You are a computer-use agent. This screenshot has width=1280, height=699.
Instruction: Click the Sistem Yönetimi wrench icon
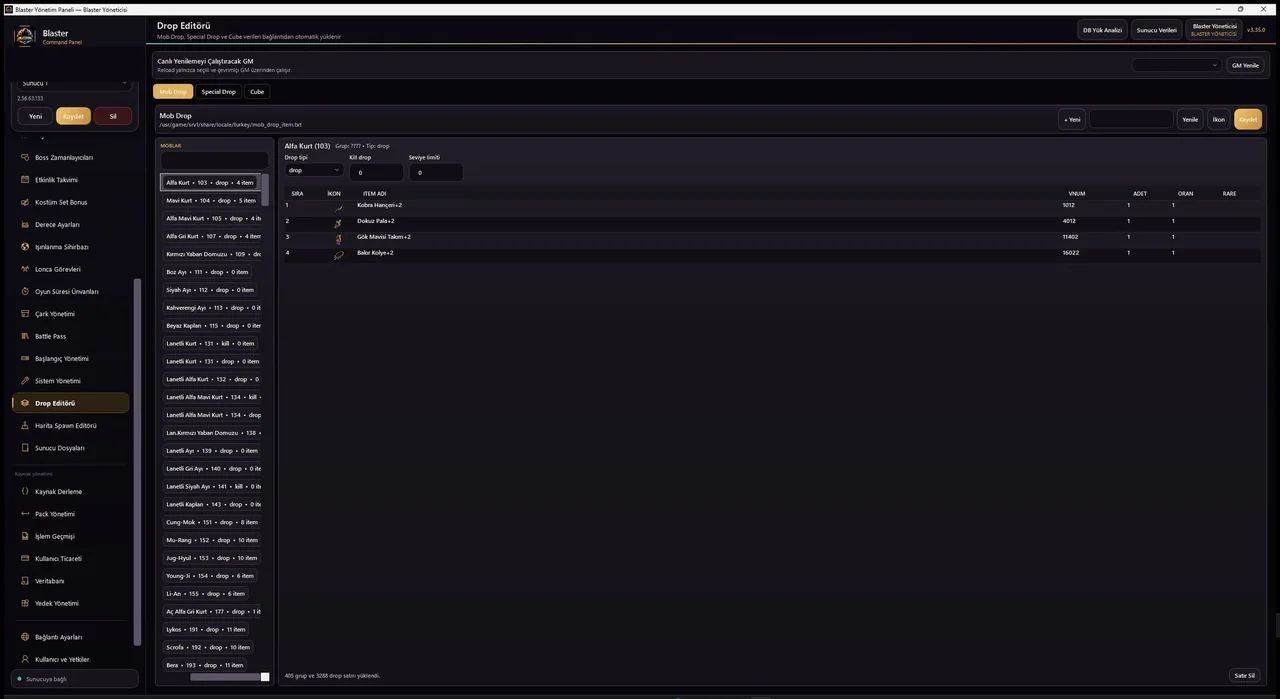25,381
